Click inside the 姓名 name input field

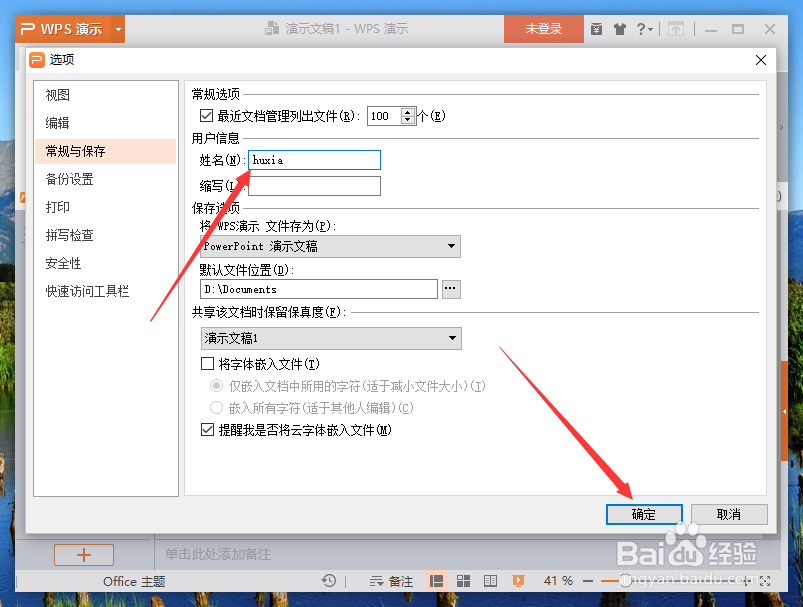tap(314, 159)
